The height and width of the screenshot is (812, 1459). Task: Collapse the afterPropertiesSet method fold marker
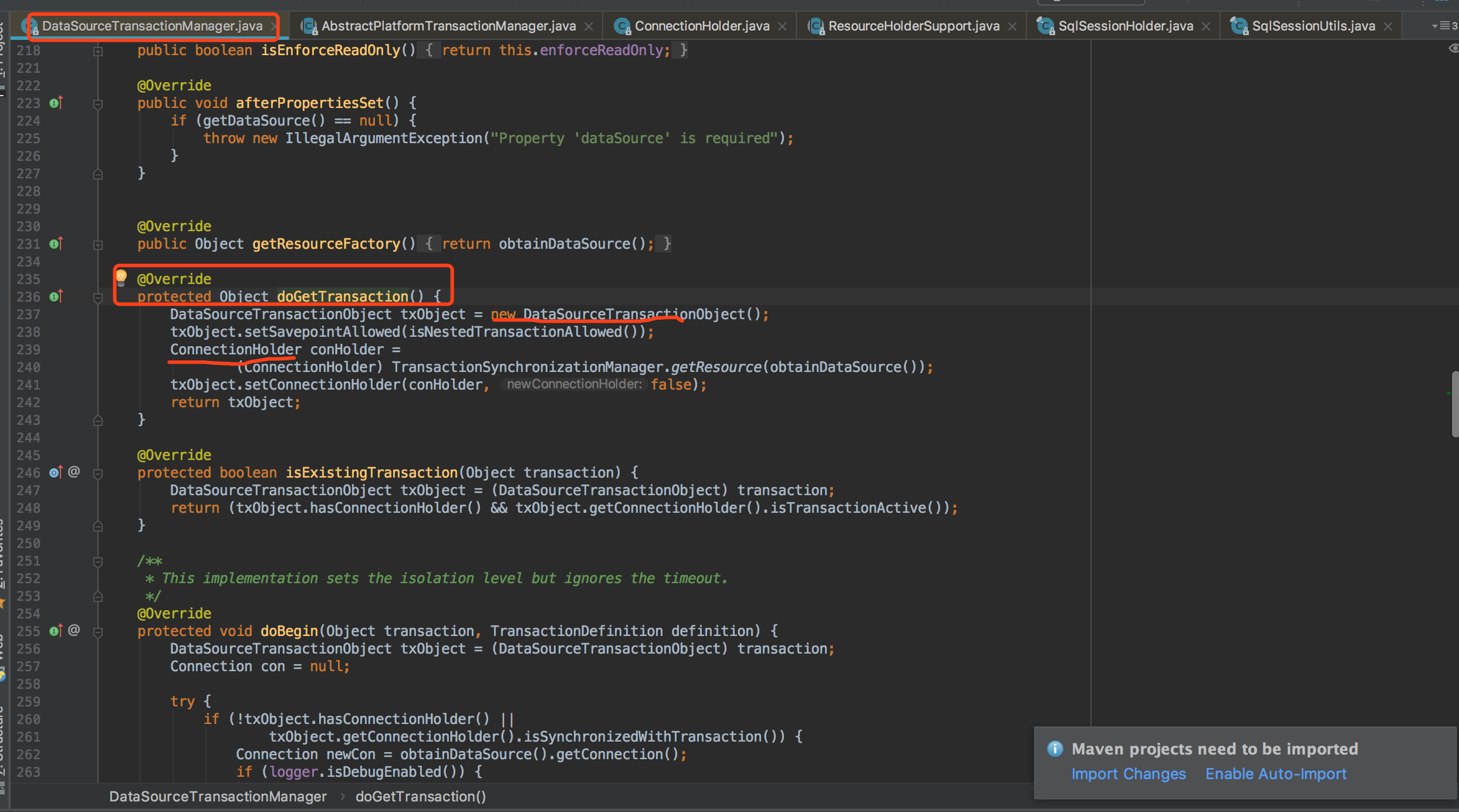[x=98, y=104]
